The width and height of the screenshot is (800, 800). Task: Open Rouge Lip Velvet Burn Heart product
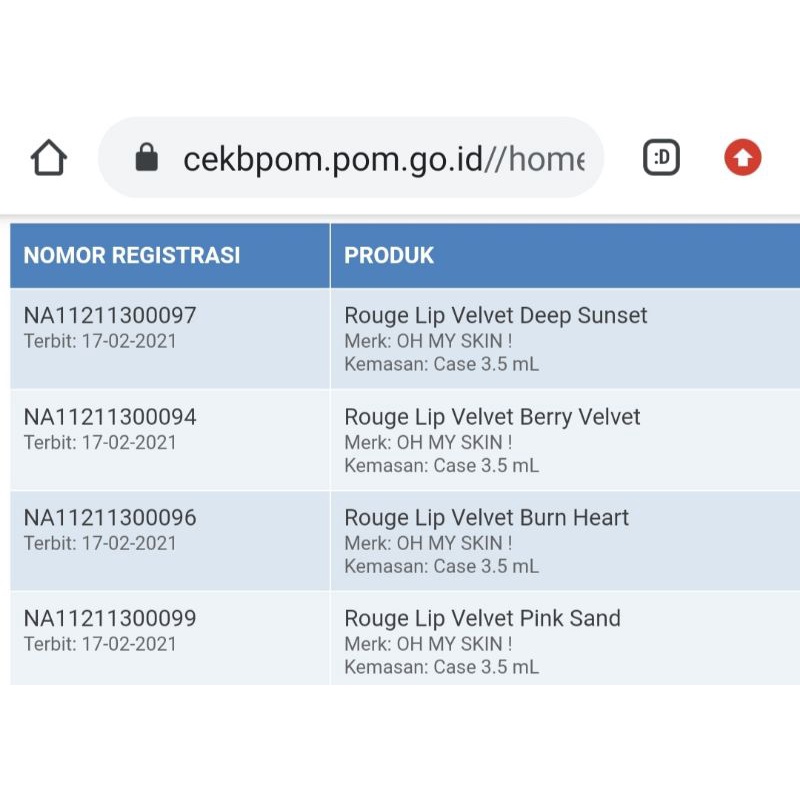click(487, 518)
